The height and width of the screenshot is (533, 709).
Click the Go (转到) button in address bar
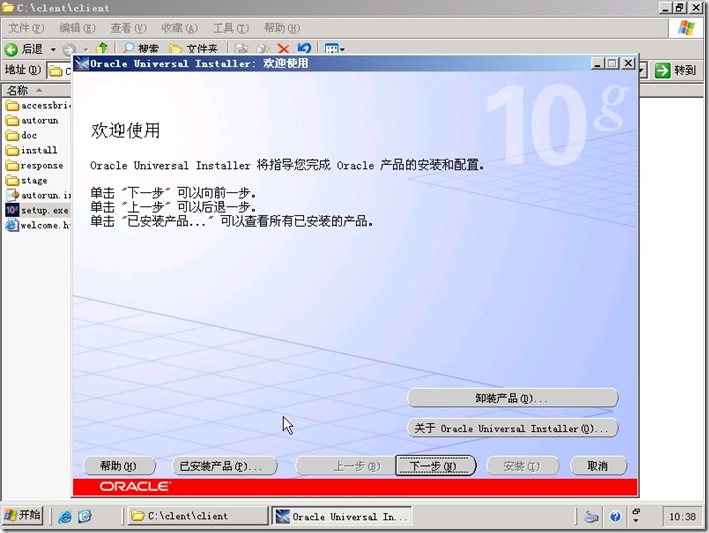coord(676,71)
